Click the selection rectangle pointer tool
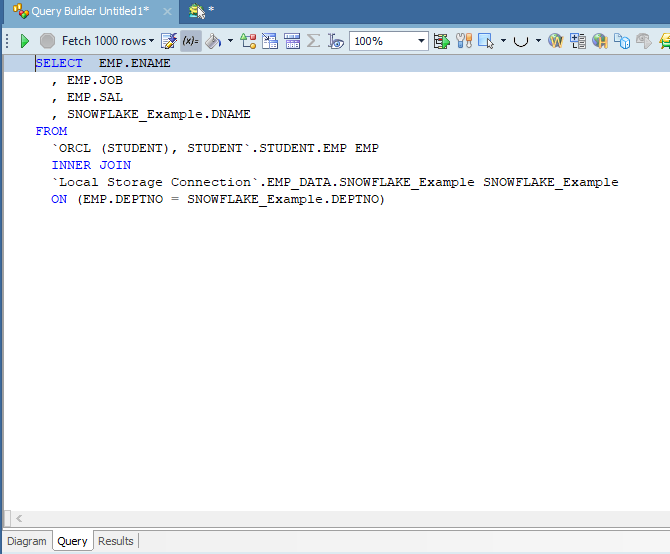Image resolution: width=670 pixels, height=554 pixels. click(x=486, y=41)
